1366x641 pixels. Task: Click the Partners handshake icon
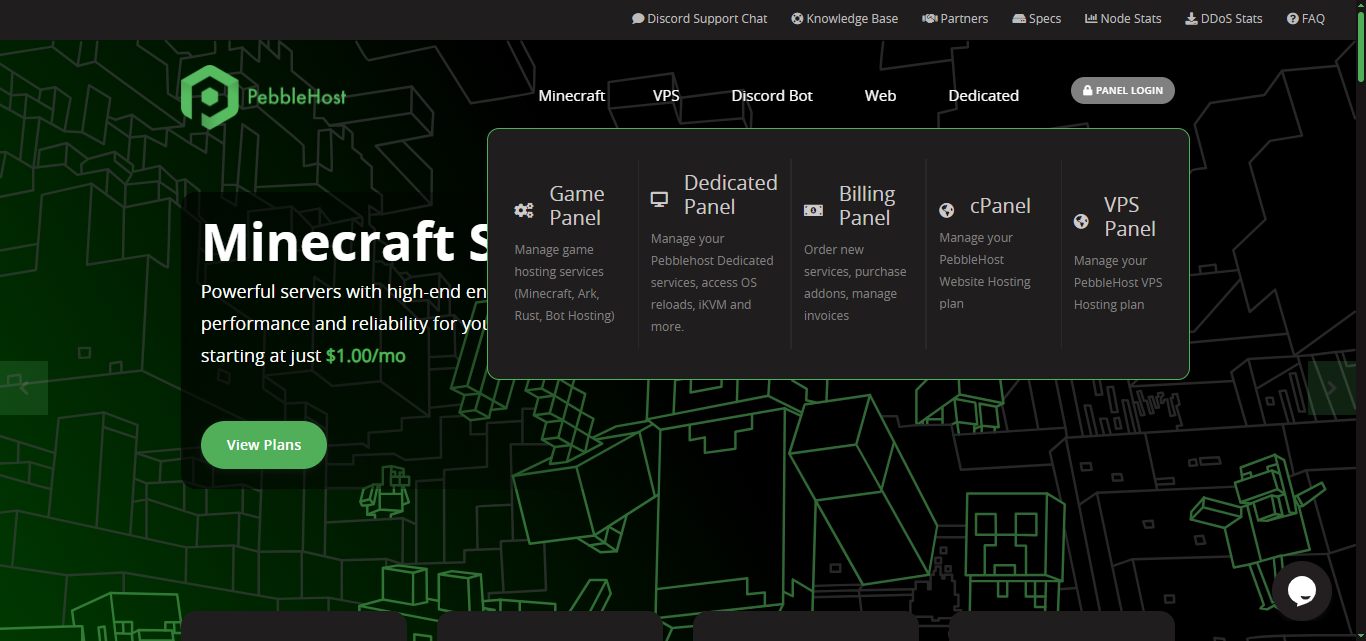tap(929, 18)
